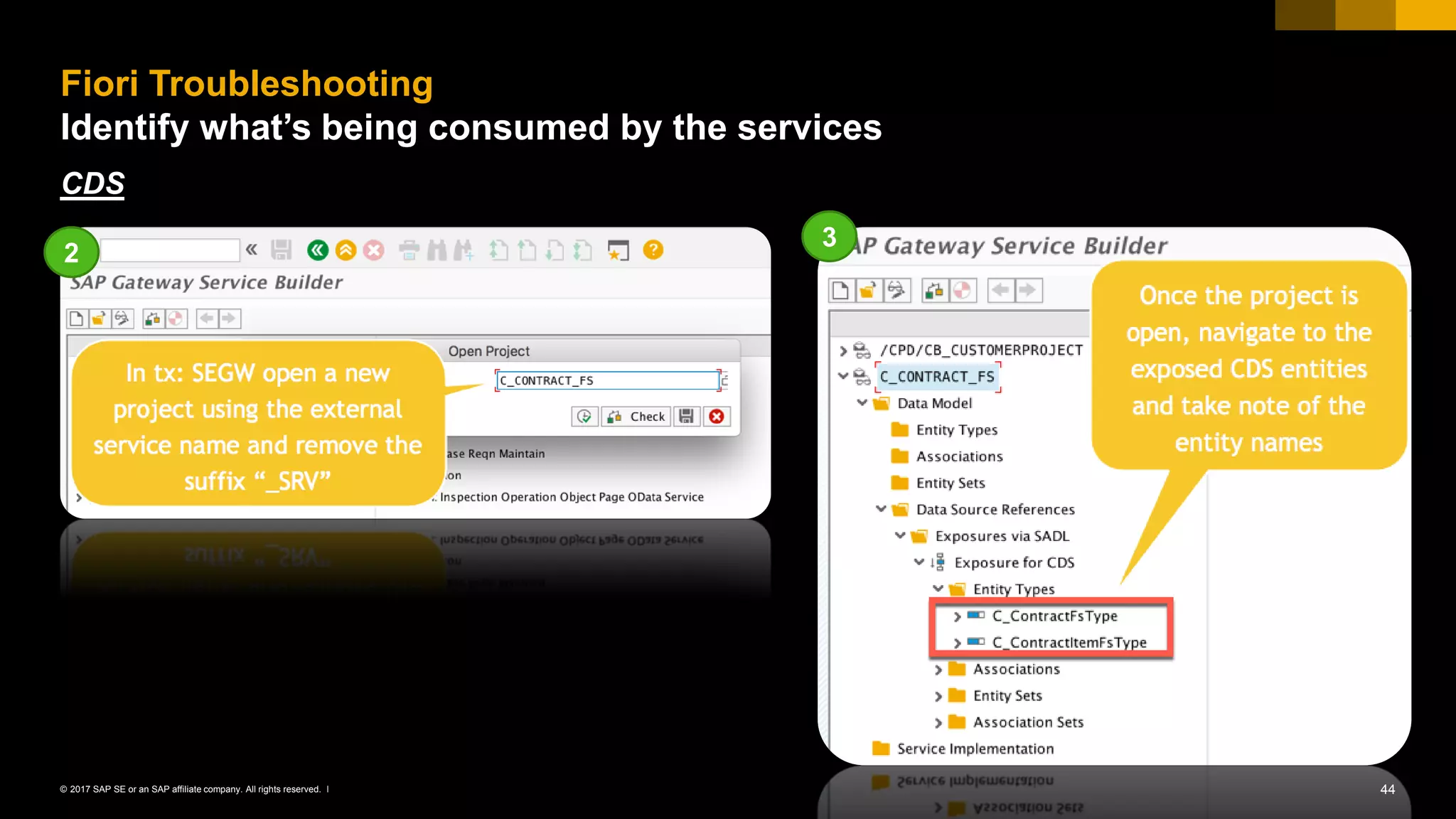Select the highlighted C_CONTRACT_FS tree node
The height and width of the screenshot is (819, 1456).
[938, 377]
